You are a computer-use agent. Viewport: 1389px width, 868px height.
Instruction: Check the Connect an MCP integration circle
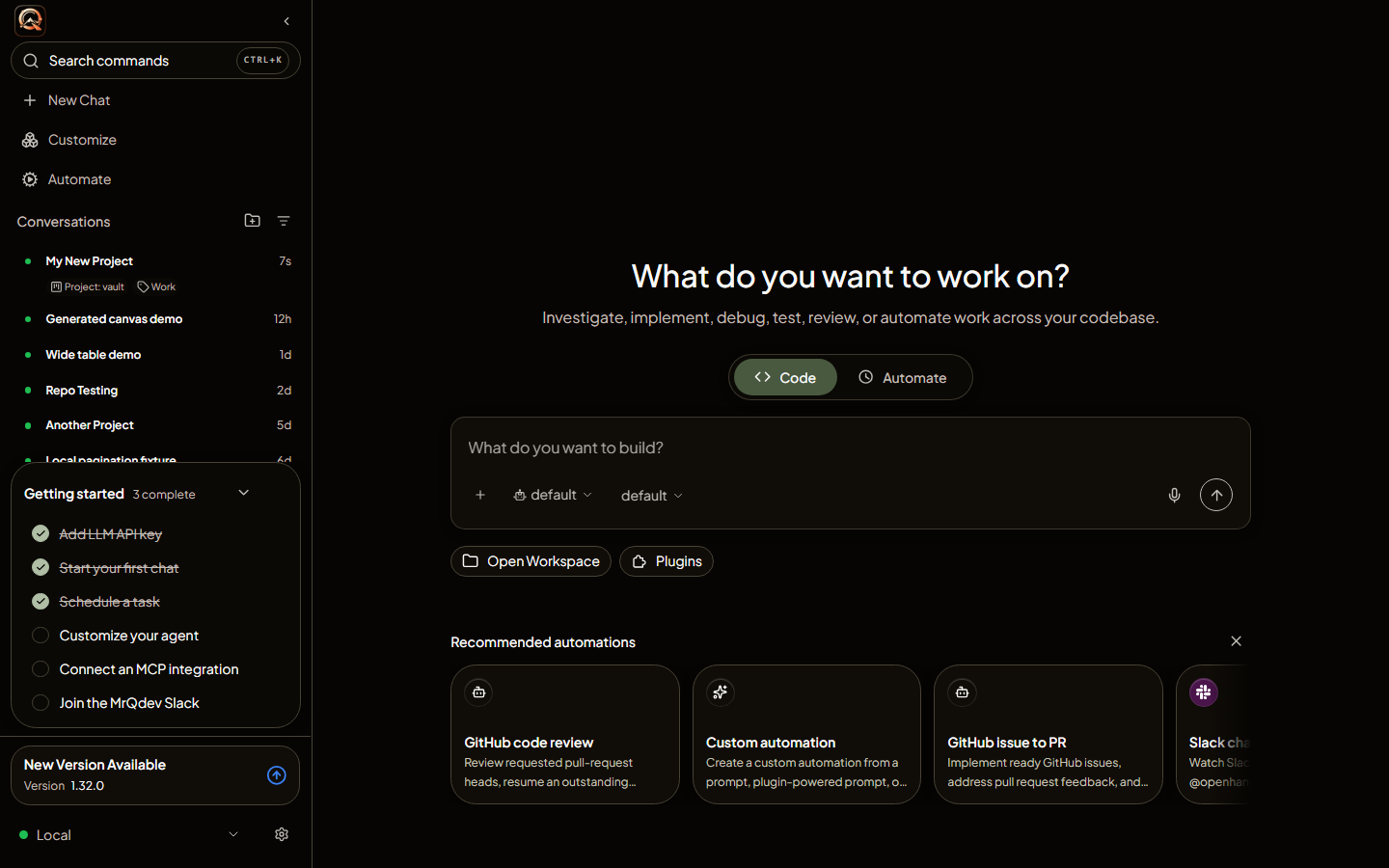click(41, 668)
